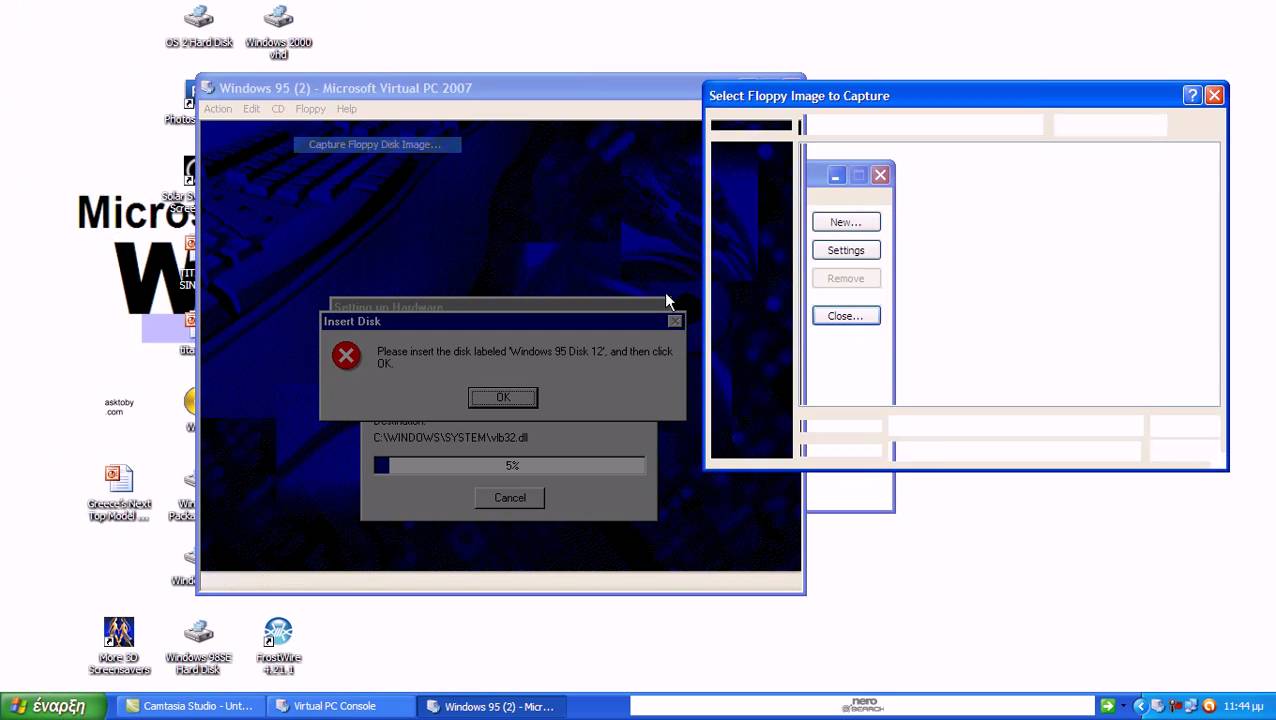Image resolution: width=1276 pixels, height=720 pixels.
Task: Open the Edit menu in Virtual PC
Action: click(x=251, y=109)
